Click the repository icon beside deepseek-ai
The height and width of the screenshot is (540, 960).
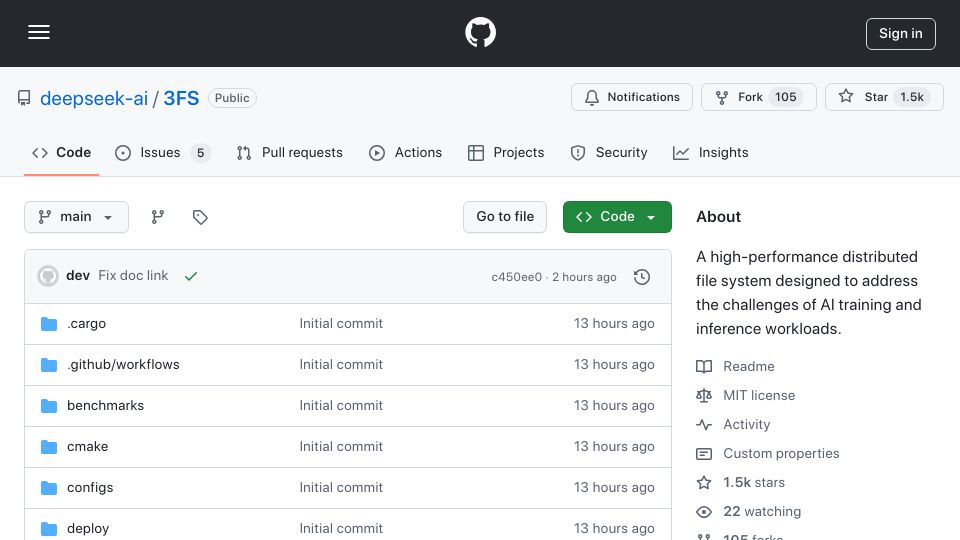point(24,98)
